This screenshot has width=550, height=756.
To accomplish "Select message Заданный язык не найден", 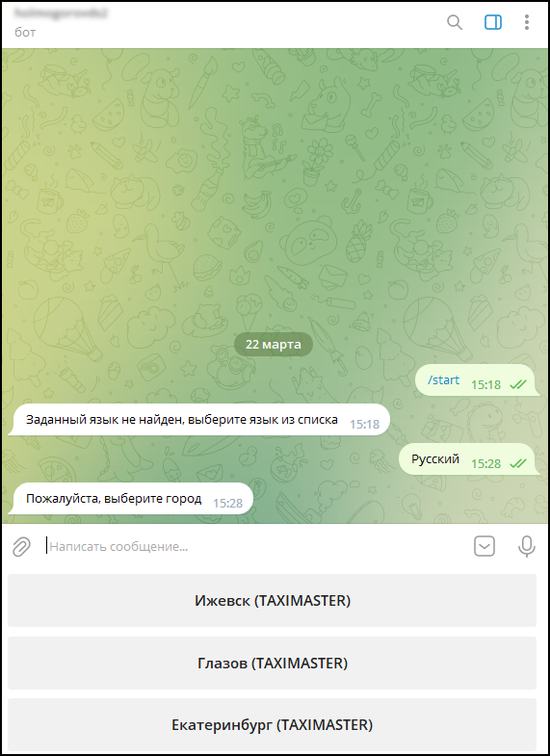I will [199, 419].
